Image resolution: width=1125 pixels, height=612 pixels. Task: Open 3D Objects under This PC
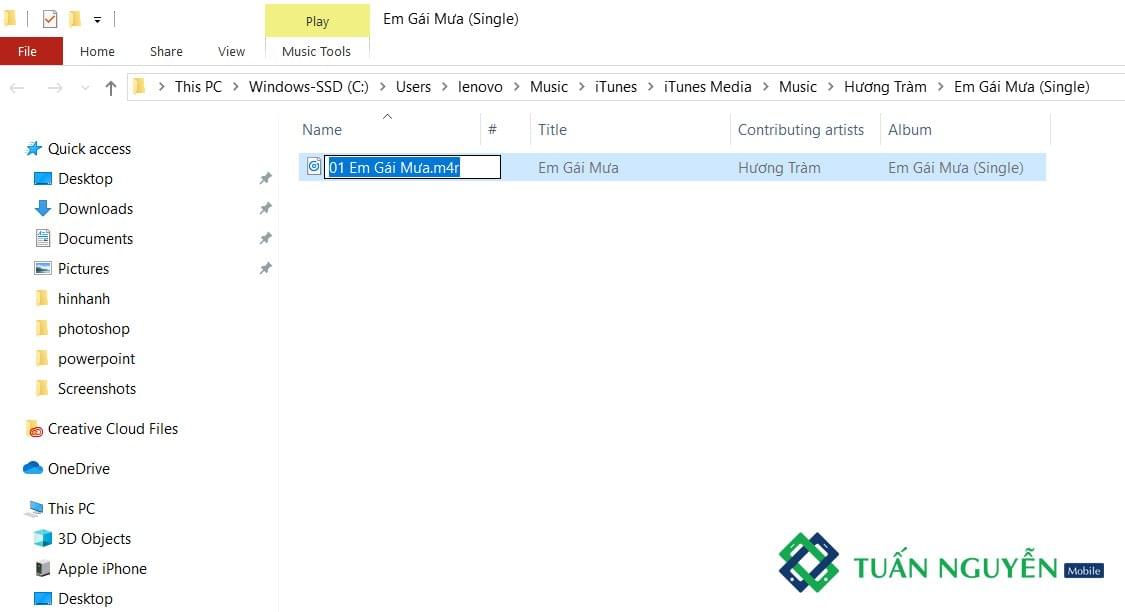(94, 539)
